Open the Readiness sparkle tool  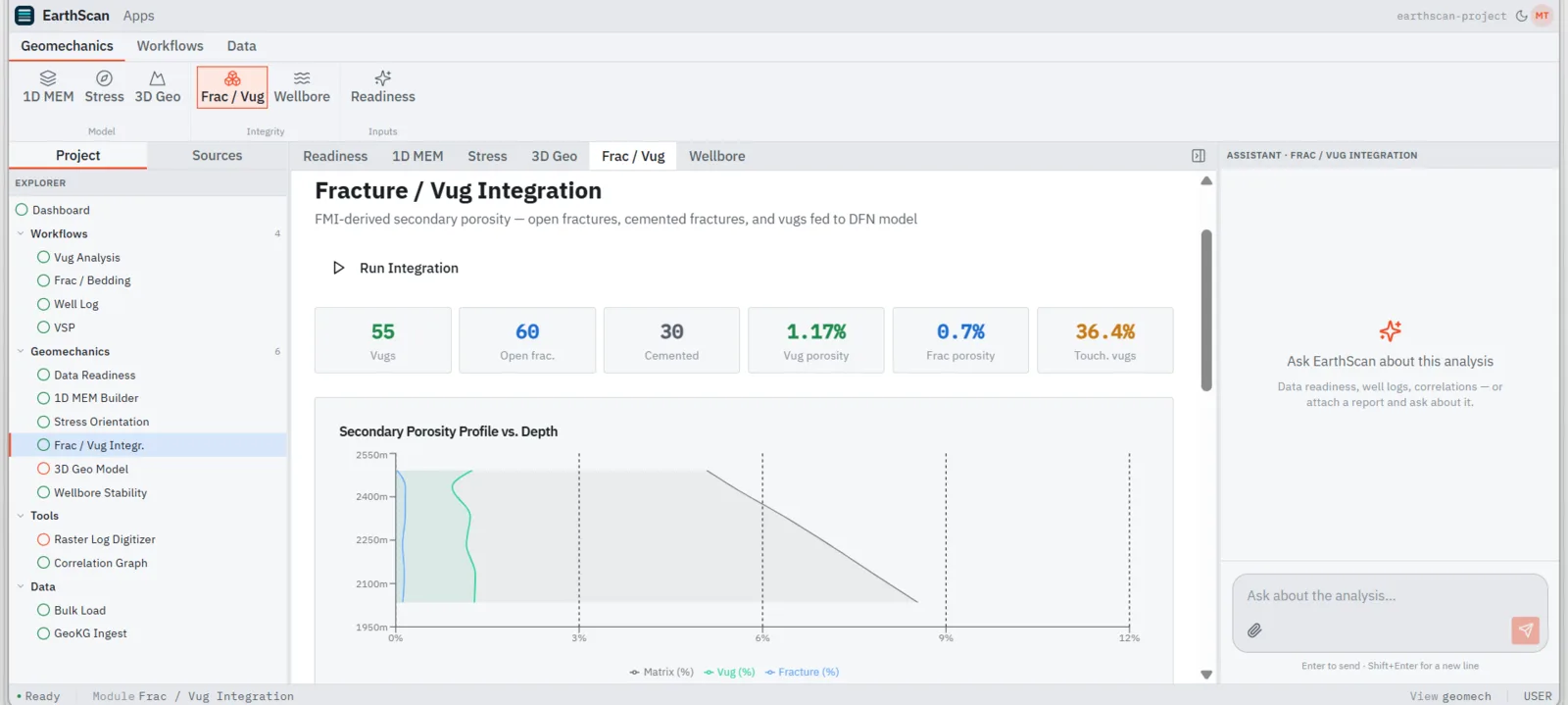383,86
